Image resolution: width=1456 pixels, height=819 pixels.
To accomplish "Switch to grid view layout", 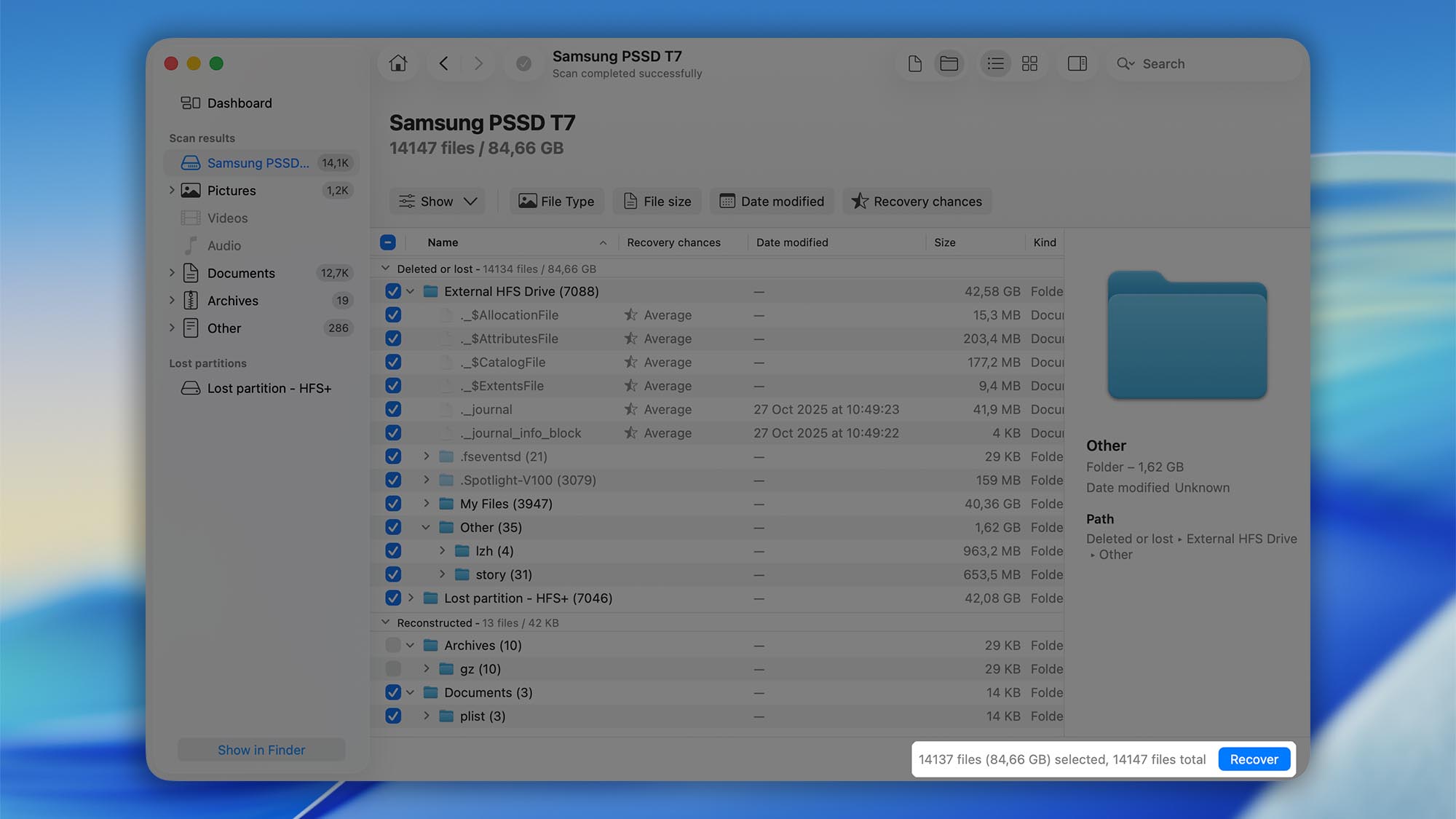I will point(1029,63).
